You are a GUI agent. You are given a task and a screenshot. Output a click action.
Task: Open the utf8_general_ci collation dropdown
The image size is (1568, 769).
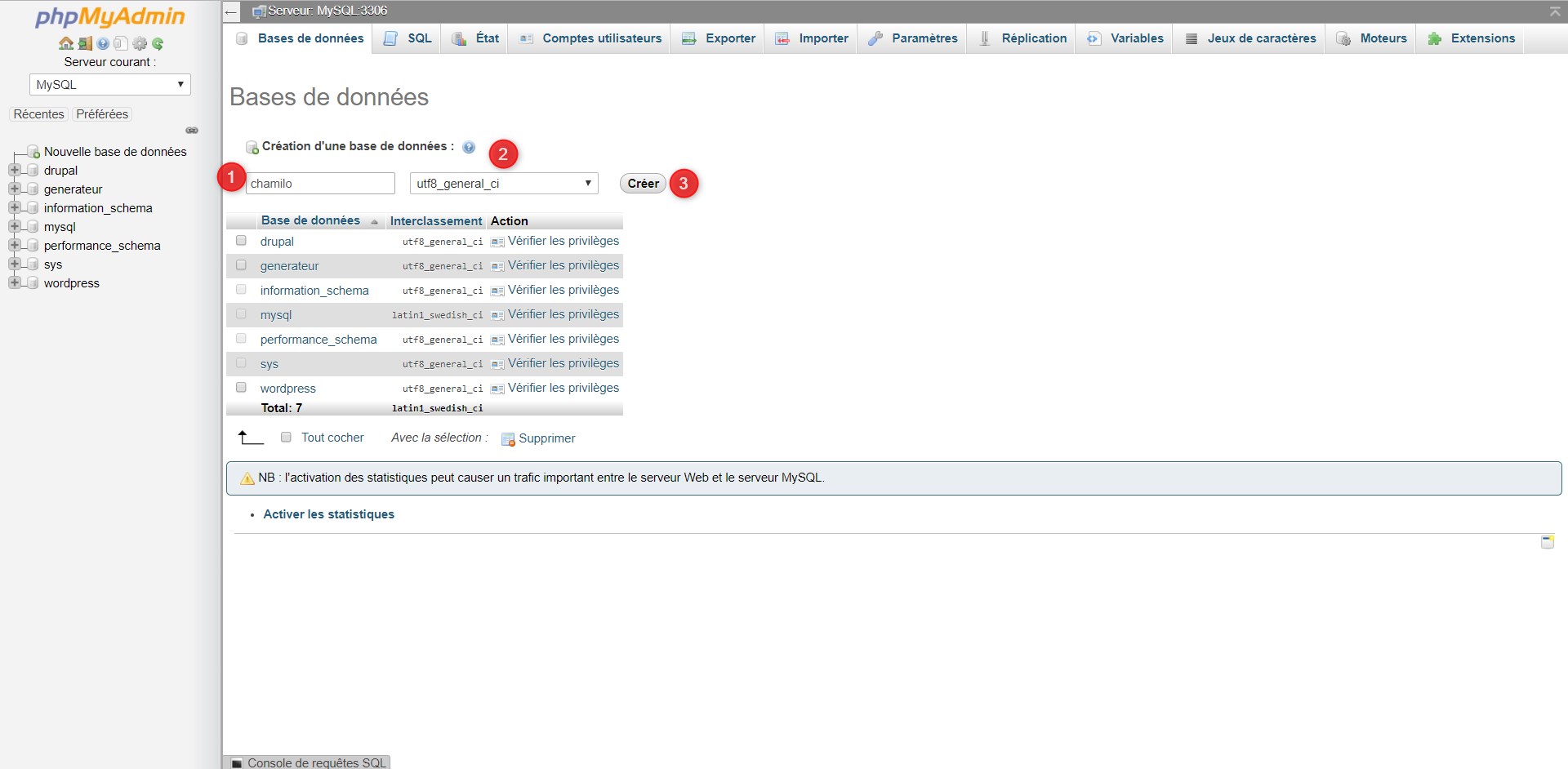pos(504,184)
